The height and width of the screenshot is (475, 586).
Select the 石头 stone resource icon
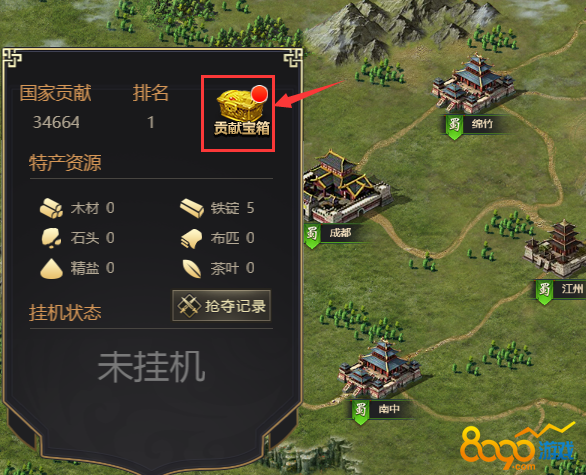(x=51, y=238)
